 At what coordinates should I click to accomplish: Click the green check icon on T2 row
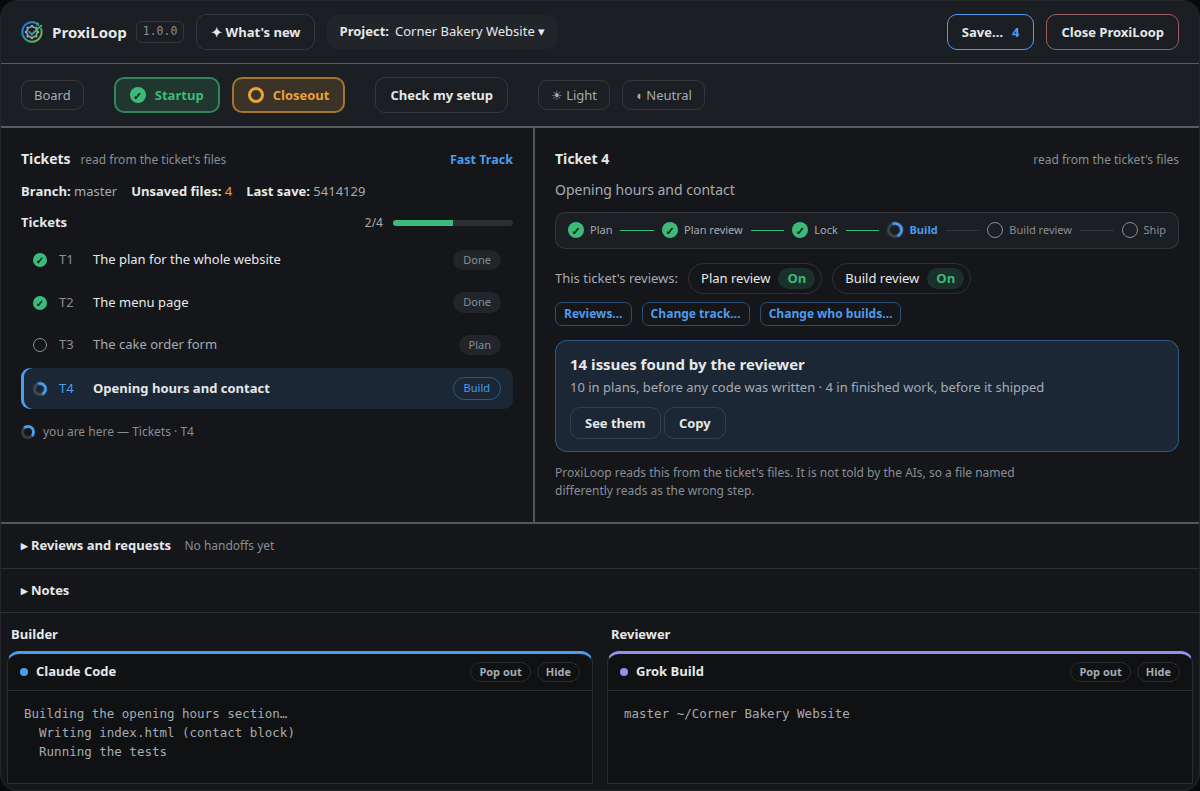[x=40, y=303]
